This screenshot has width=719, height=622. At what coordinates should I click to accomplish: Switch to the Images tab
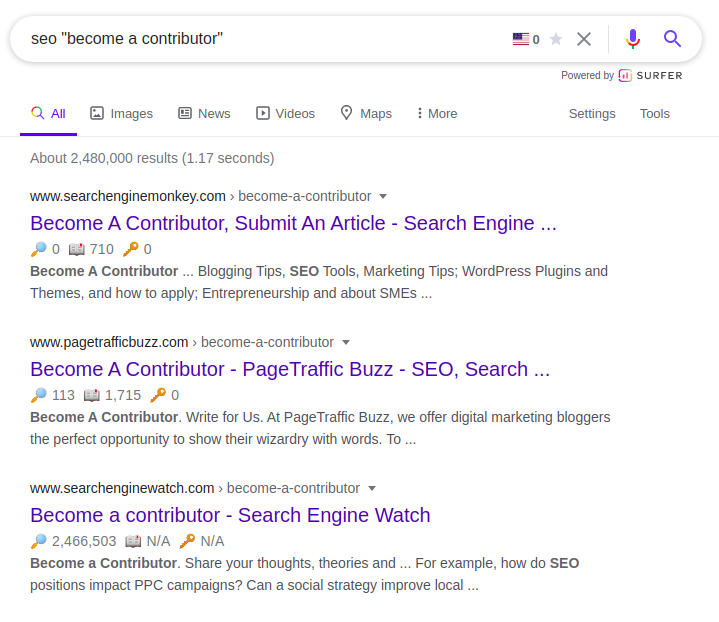click(x=122, y=113)
